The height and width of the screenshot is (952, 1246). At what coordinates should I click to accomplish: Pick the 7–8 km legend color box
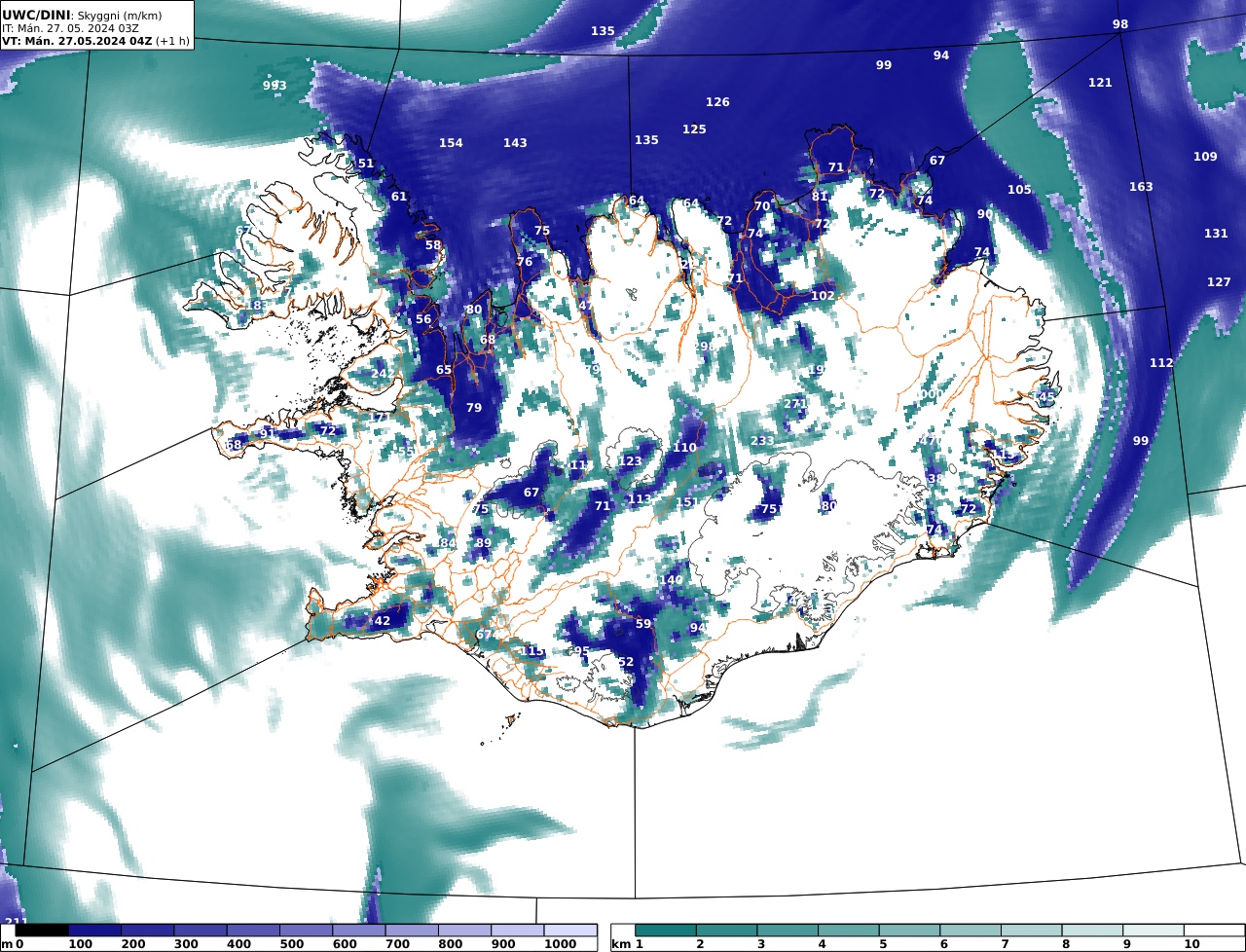pos(1032,931)
